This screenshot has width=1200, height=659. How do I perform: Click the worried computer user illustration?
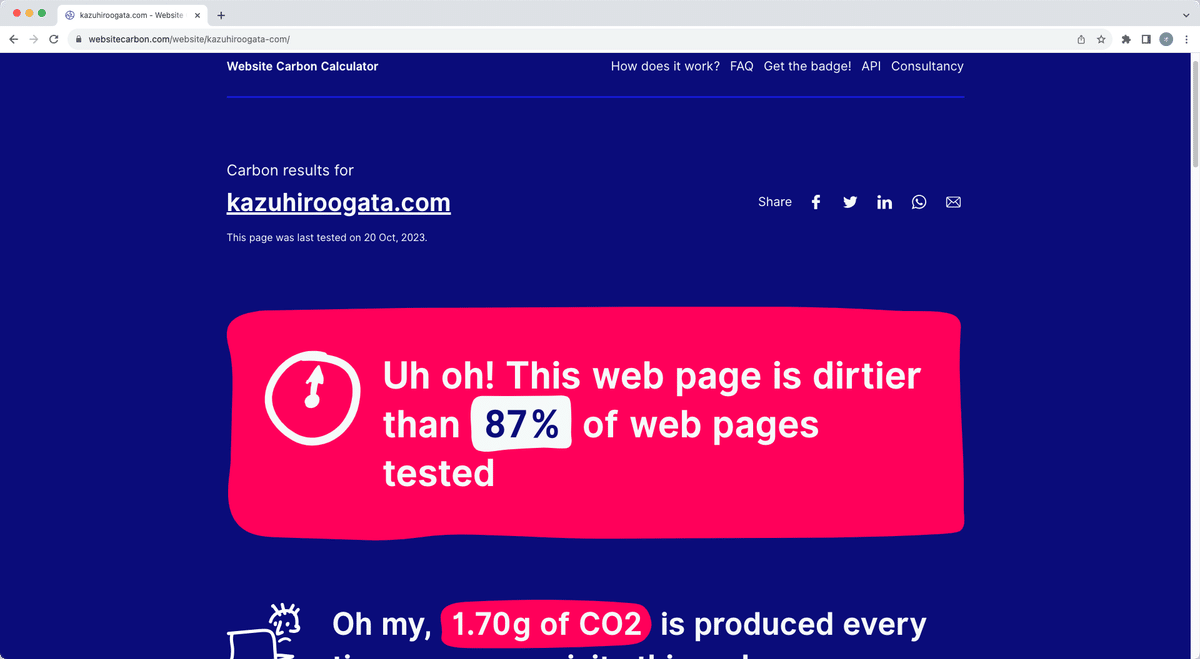point(265,632)
